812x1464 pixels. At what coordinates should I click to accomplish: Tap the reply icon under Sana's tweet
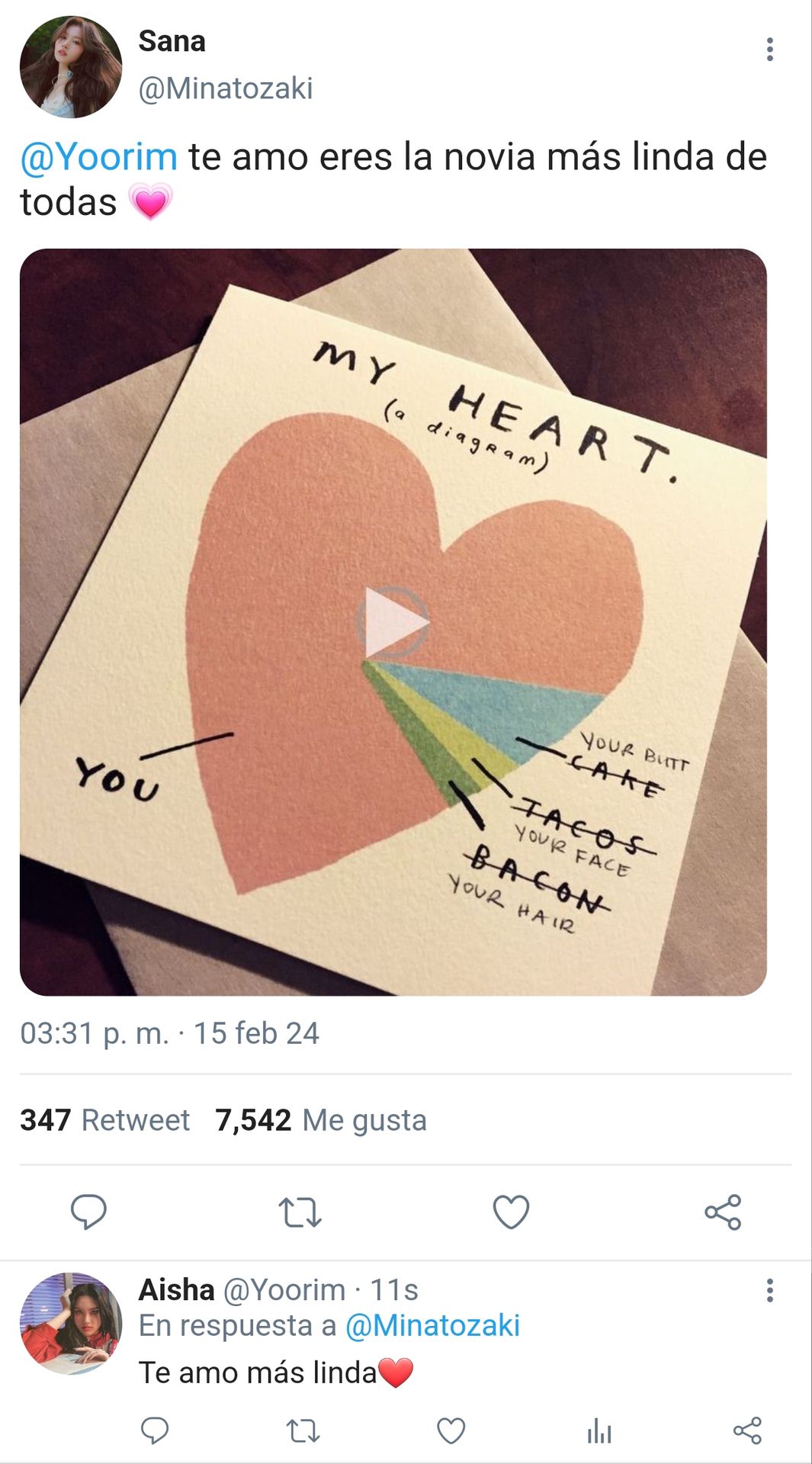(88, 1212)
